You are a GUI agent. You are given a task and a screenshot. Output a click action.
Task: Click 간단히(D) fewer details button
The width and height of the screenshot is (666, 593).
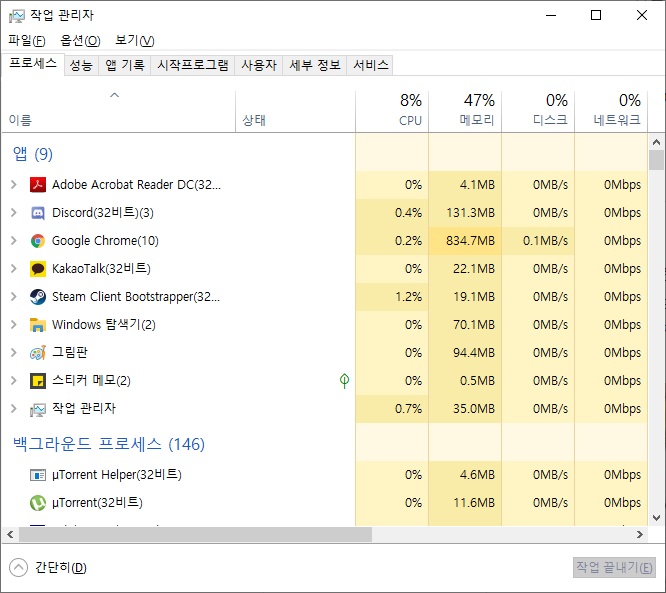[x=48, y=568]
